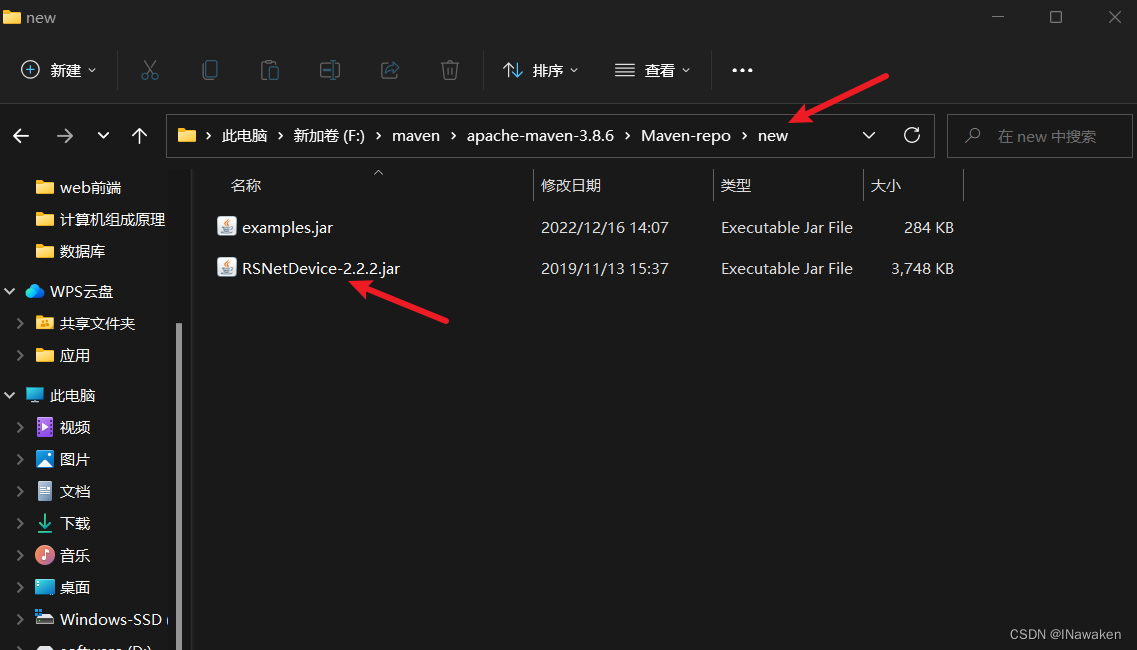Click 新加卷 (F:) breadcrumb segment
The height and width of the screenshot is (650, 1137).
328,136
